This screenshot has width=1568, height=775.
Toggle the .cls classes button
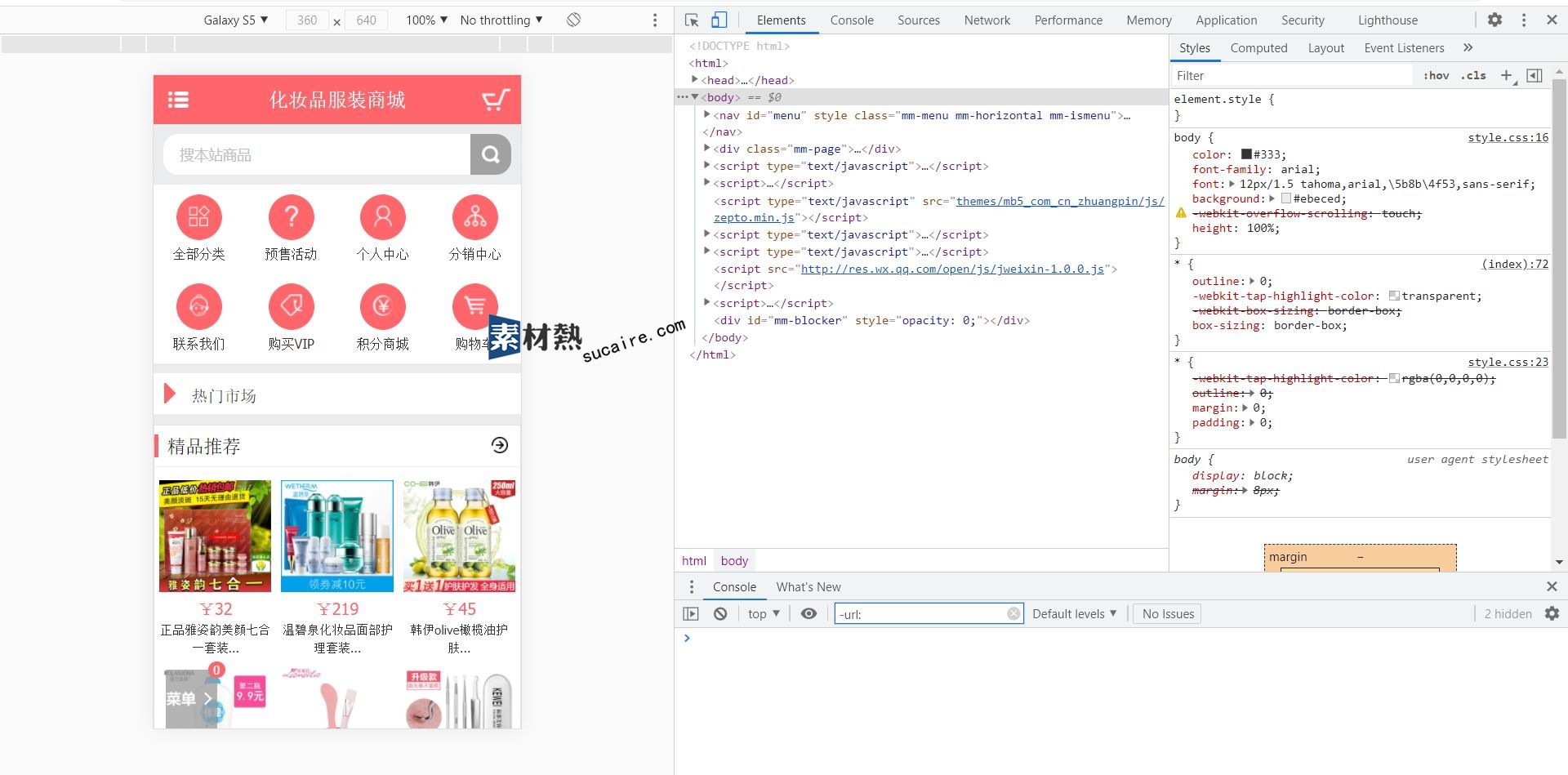tap(1473, 75)
